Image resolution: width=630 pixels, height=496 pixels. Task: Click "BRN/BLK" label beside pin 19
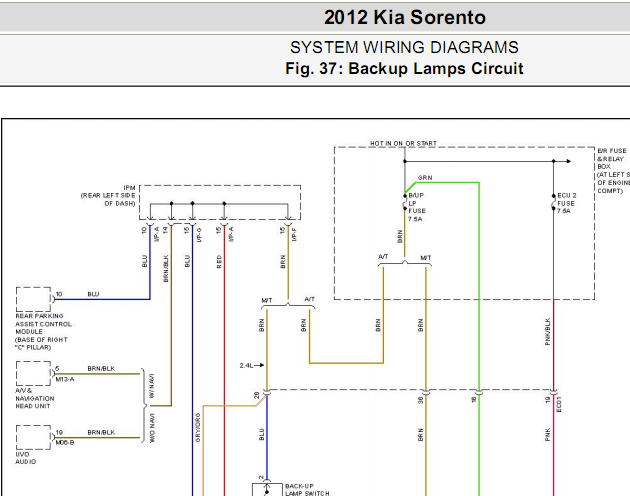(101, 432)
